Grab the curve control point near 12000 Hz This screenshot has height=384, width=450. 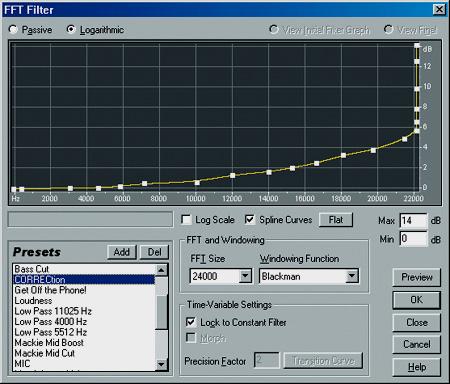click(x=233, y=176)
